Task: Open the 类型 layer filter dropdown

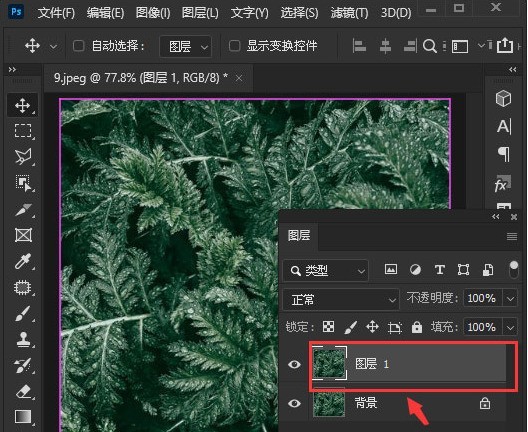Action: [326, 270]
